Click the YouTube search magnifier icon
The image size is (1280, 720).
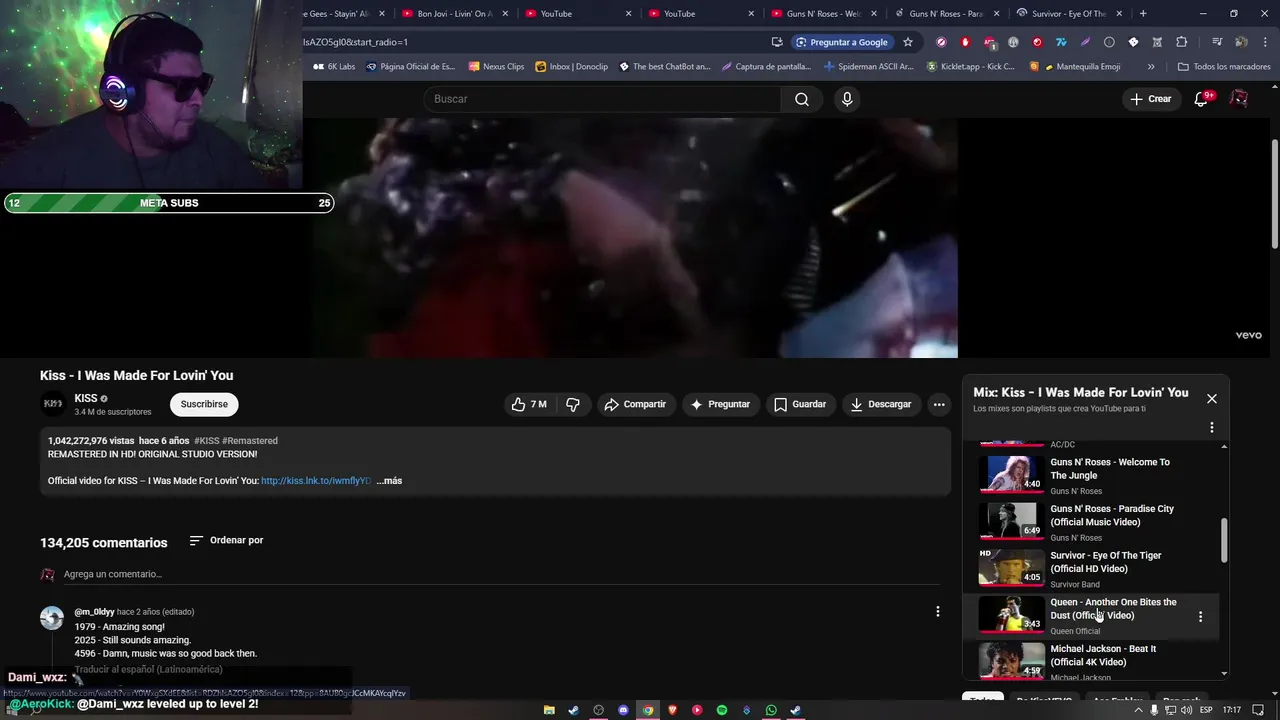pyautogui.click(x=802, y=99)
